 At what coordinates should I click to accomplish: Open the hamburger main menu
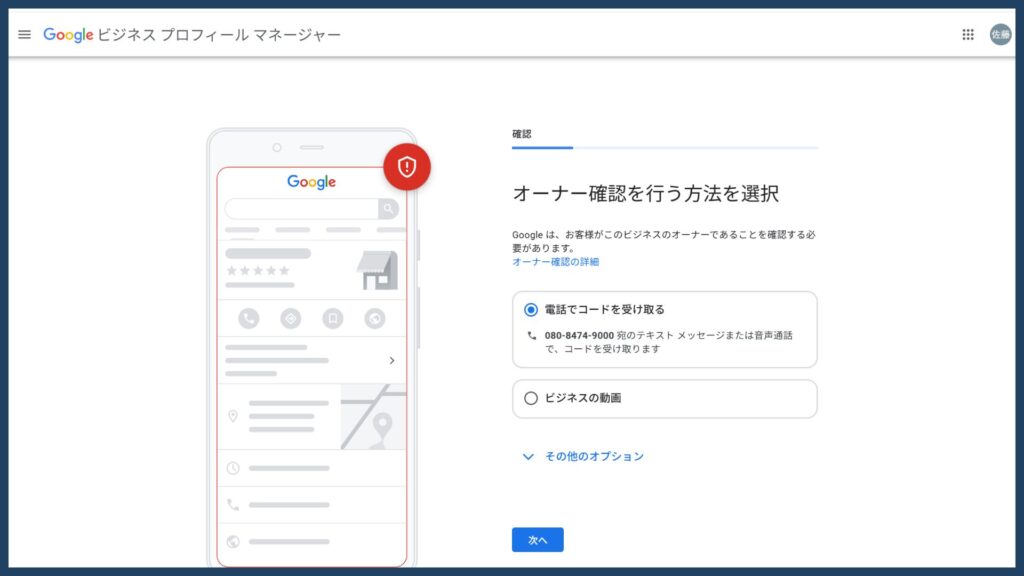pos(24,35)
